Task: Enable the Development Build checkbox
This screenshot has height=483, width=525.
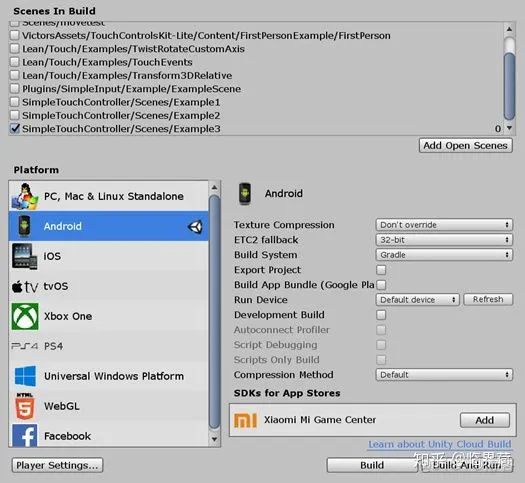Action: tap(381, 315)
